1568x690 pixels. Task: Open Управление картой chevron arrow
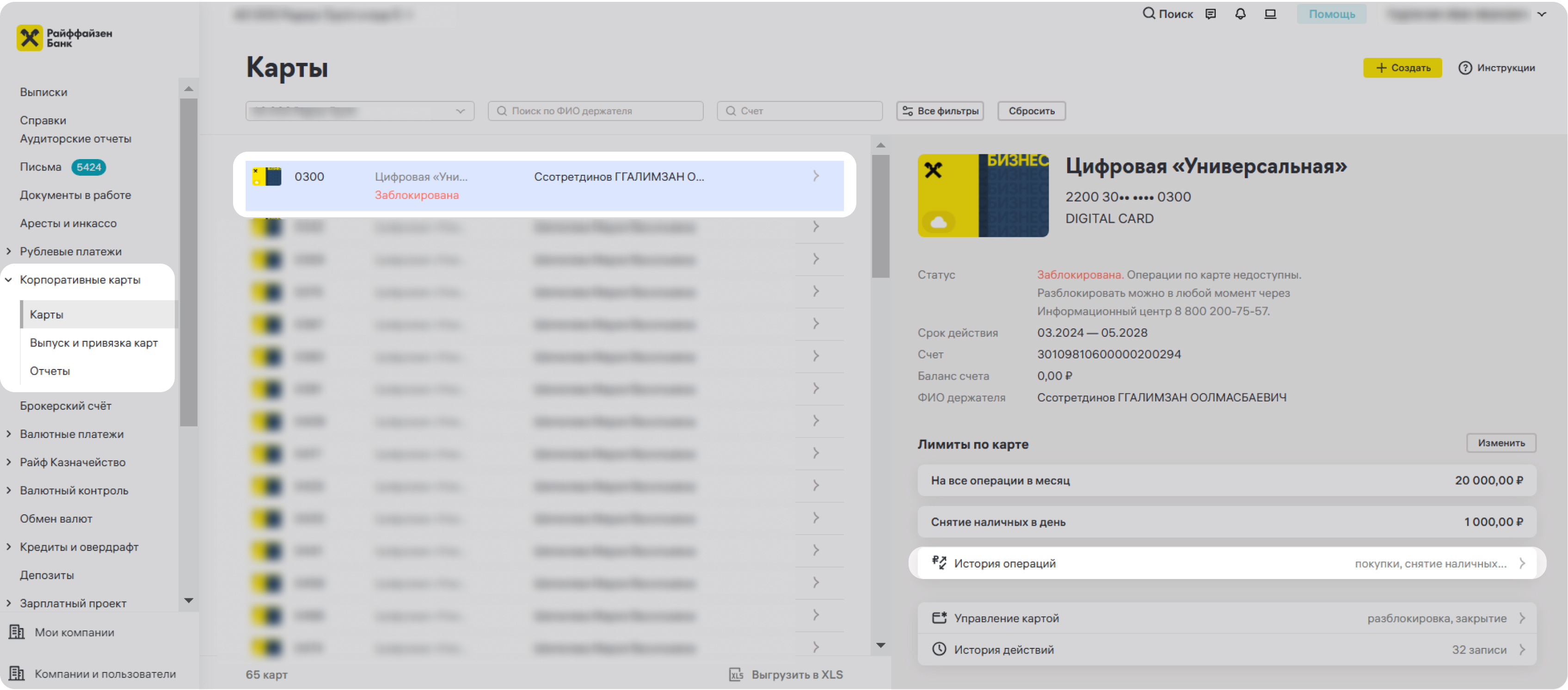click(x=1521, y=618)
